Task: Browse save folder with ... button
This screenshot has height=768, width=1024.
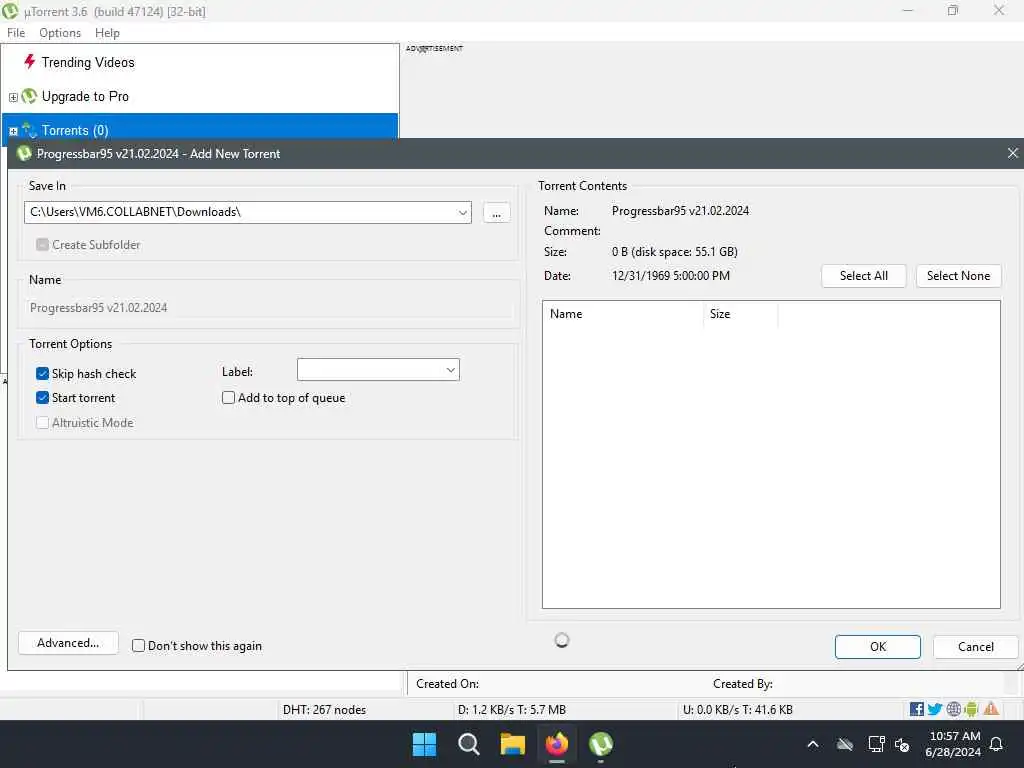Action: (x=496, y=213)
